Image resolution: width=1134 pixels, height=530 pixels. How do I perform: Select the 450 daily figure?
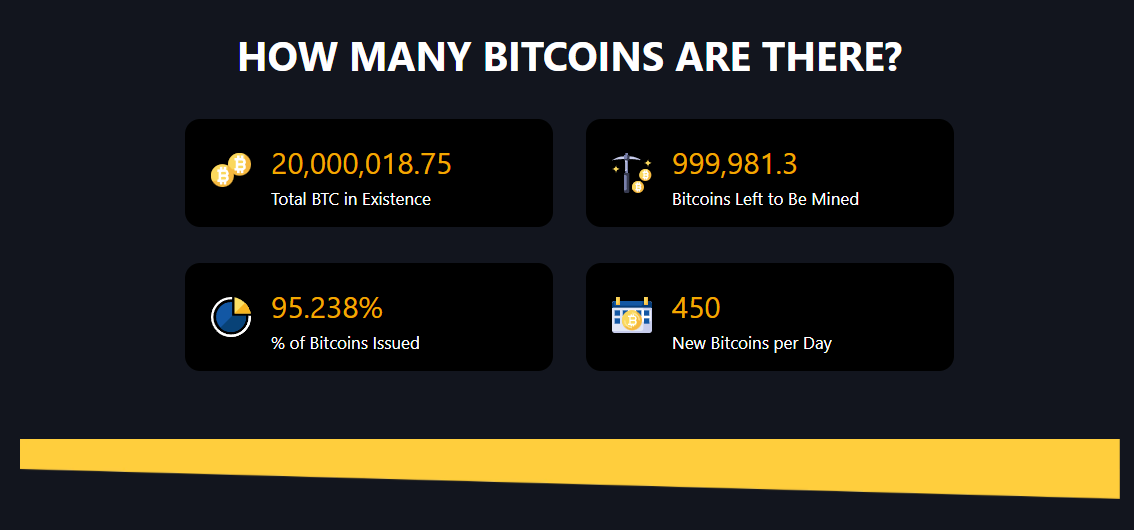pyautogui.click(x=696, y=308)
